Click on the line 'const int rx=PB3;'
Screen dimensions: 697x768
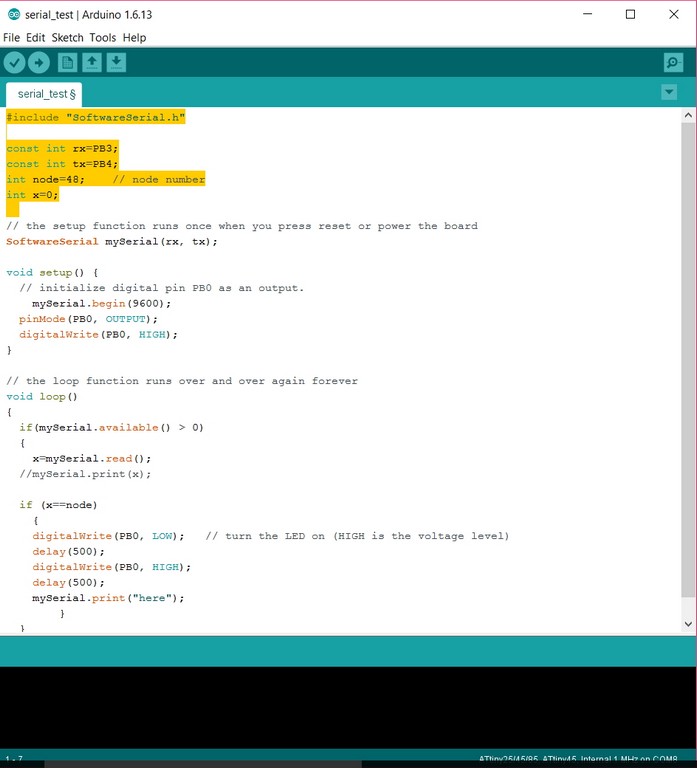tap(62, 148)
